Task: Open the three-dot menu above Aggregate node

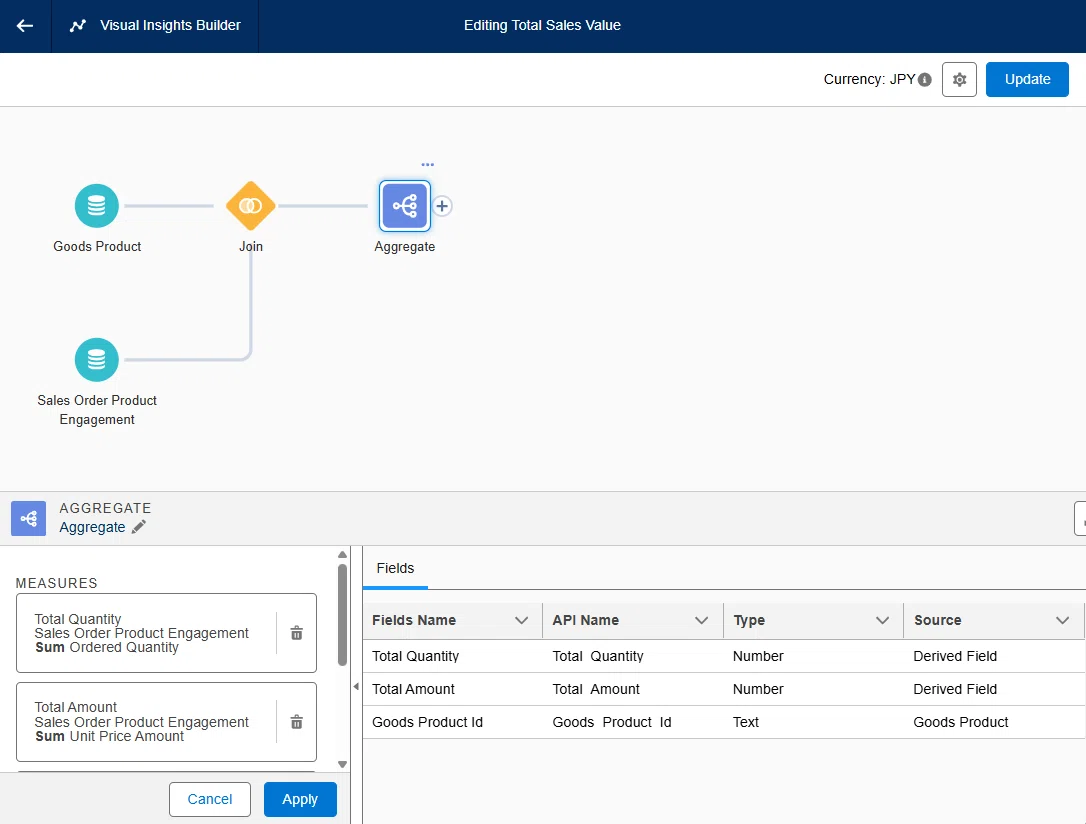Action: pyautogui.click(x=427, y=165)
